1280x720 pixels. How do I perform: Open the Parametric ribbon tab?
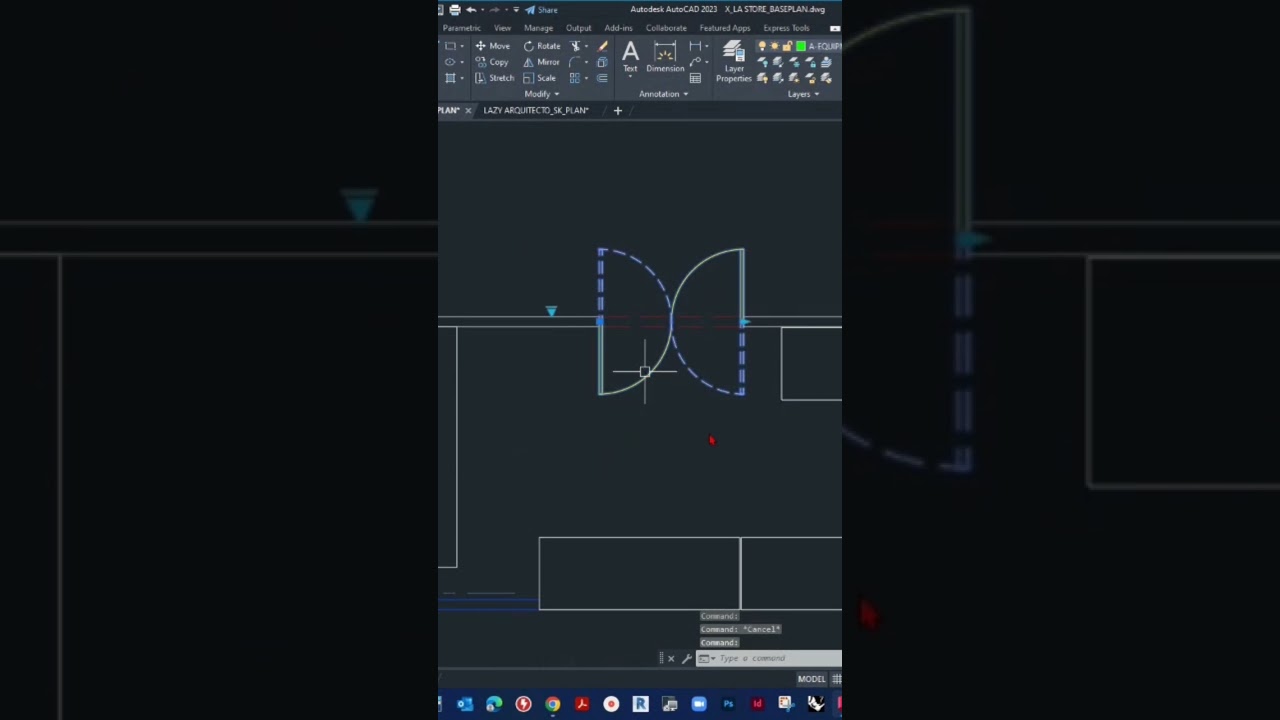(x=462, y=28)
